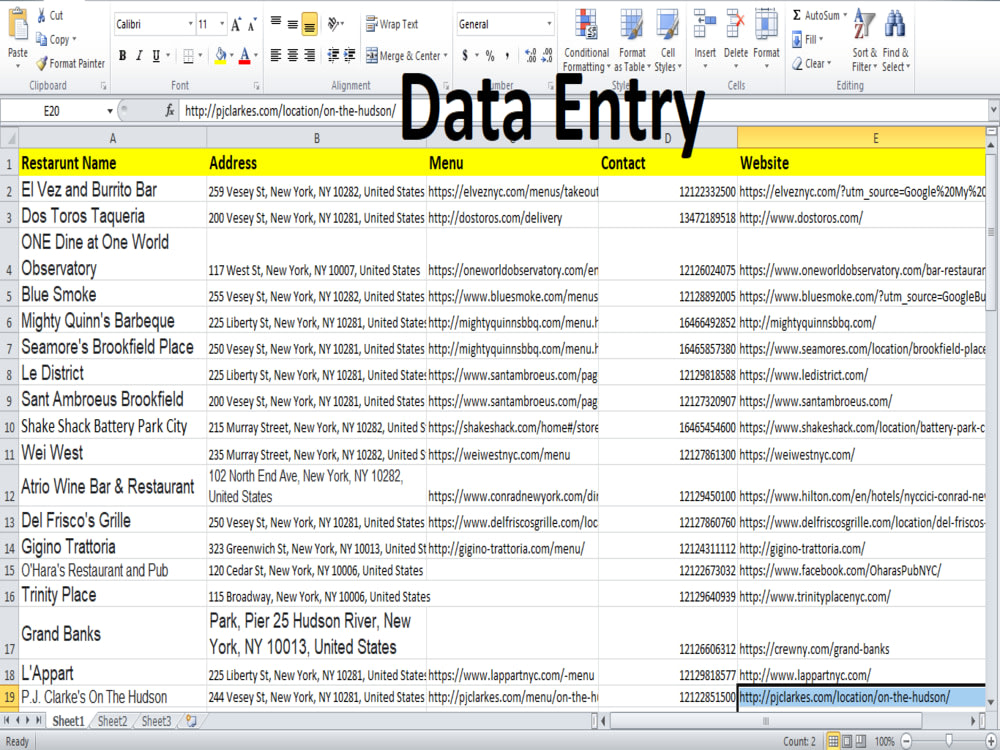
Task: Switch to the Sheet3 tab
Action: 156,721
